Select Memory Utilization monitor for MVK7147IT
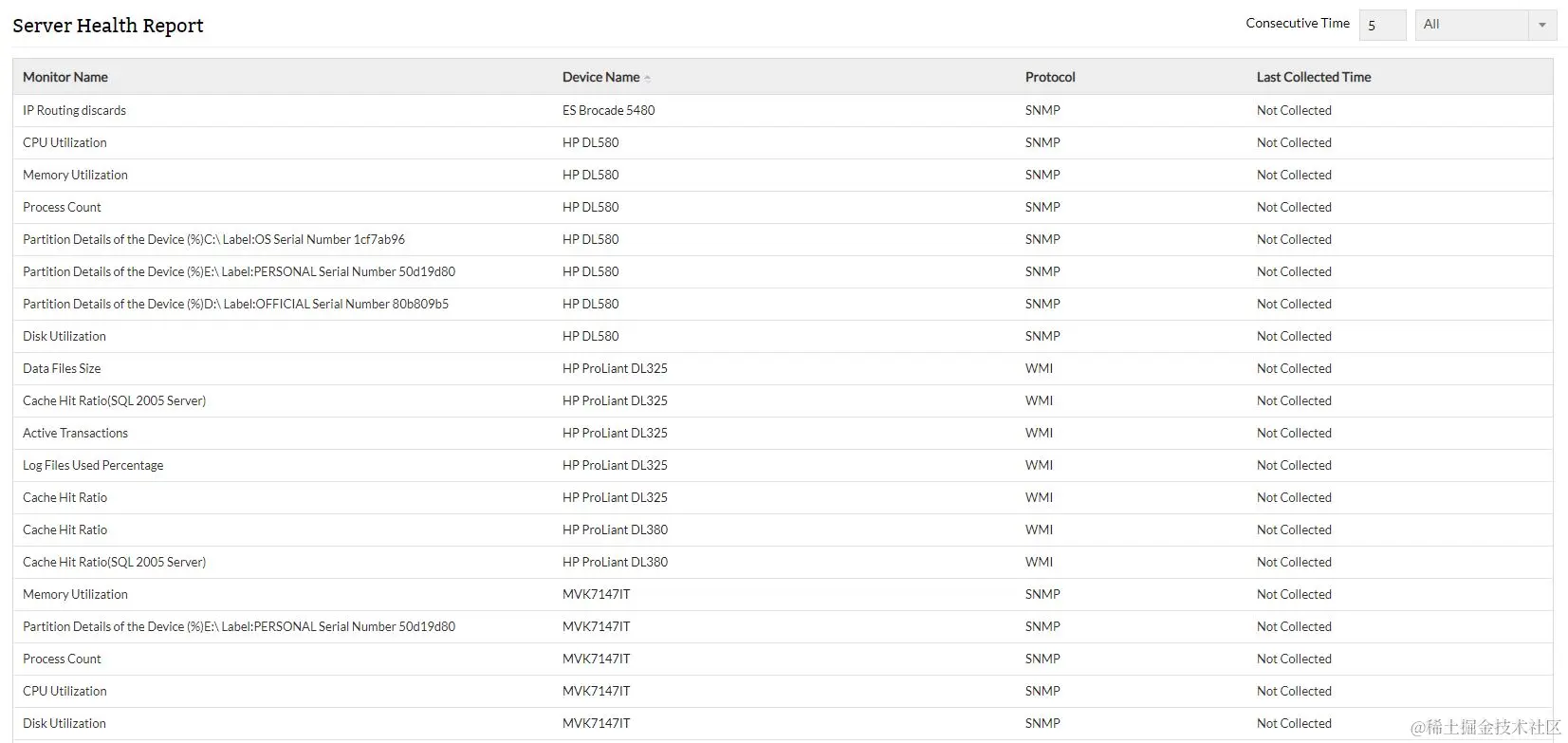 75,594
